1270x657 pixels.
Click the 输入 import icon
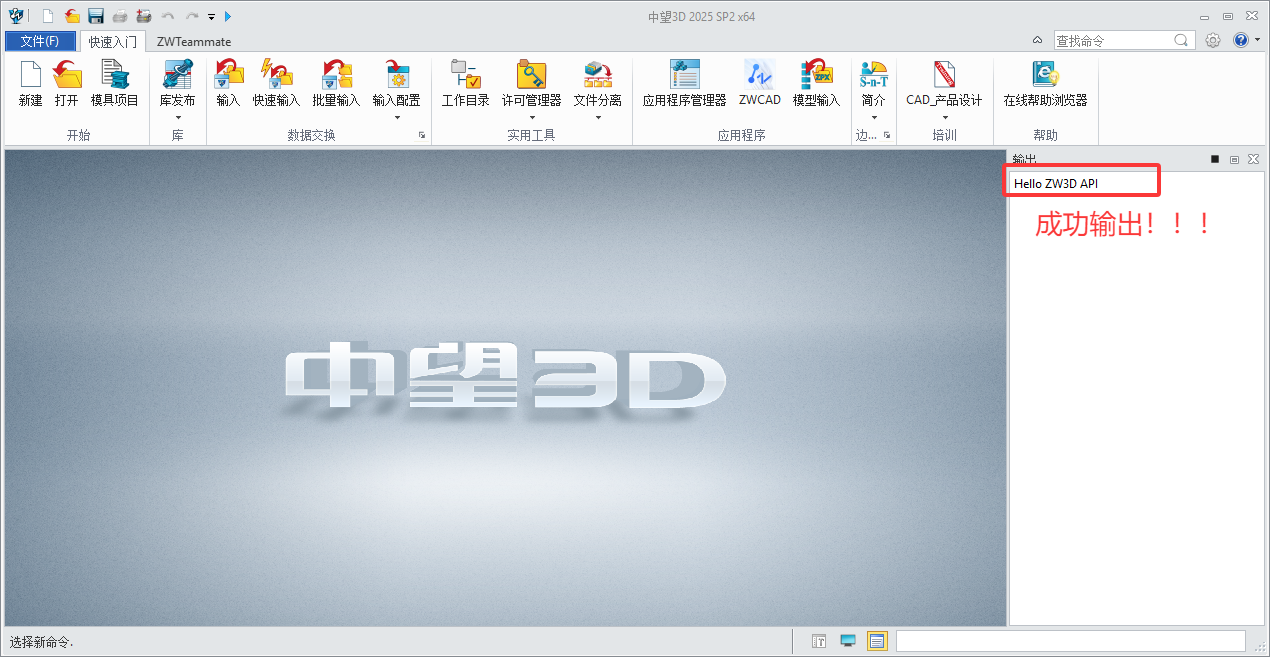[x=229, y=75]
